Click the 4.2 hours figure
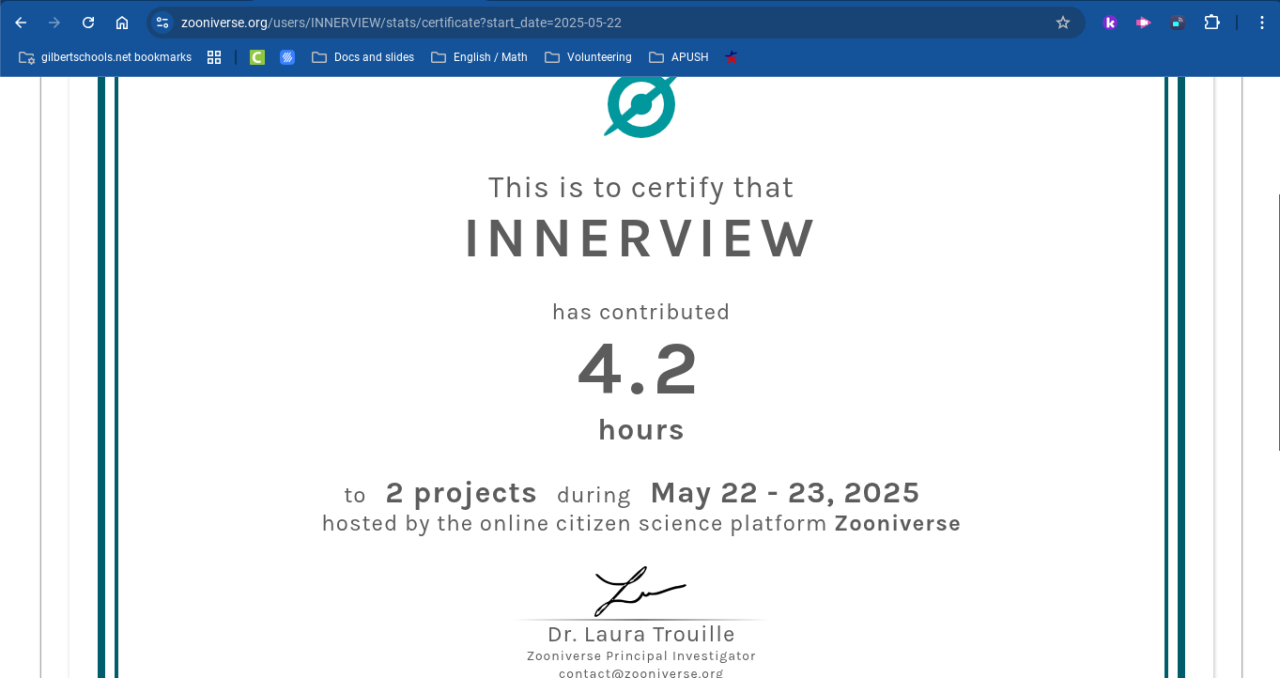The width and height of the screenshot is (1280, 678). pos(638,370)
